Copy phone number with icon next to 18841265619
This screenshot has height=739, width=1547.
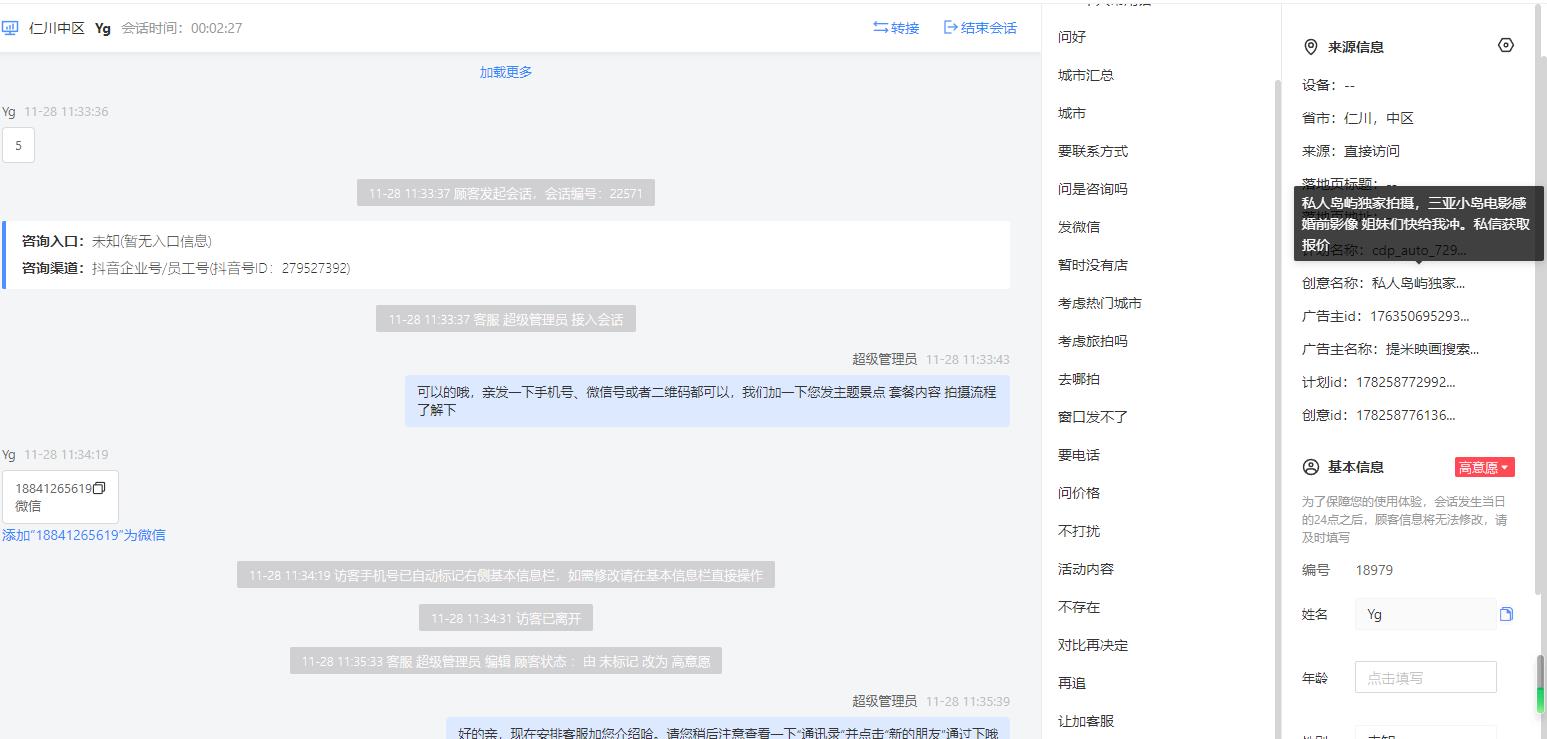coord(99,488)
